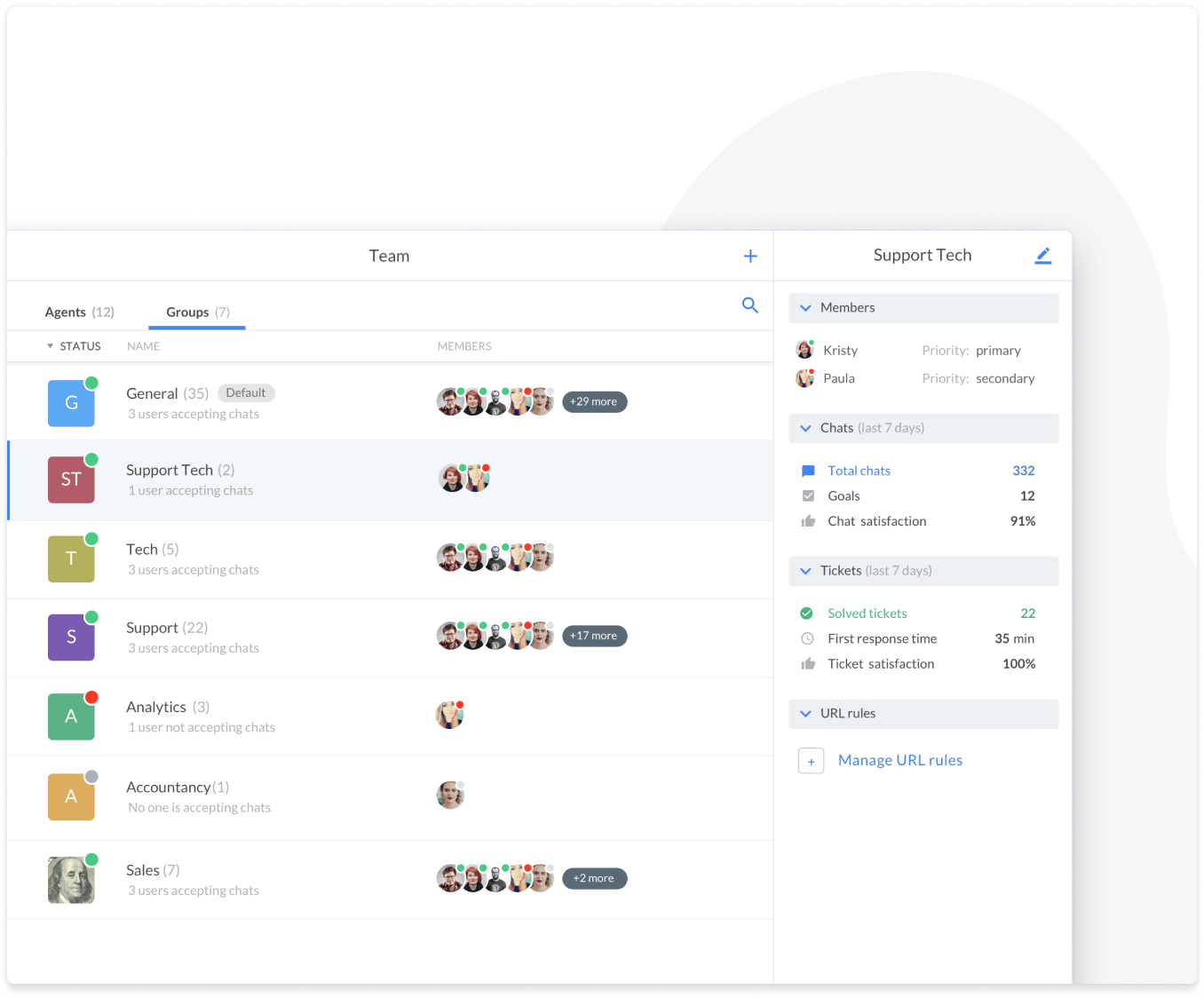Open the Total chats link
Screen dimensions: 1204x998
tap(859, 471)
